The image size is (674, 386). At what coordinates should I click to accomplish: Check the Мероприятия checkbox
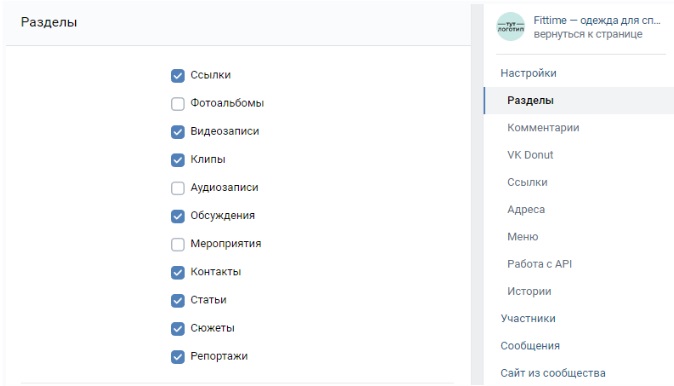(178, 245)
